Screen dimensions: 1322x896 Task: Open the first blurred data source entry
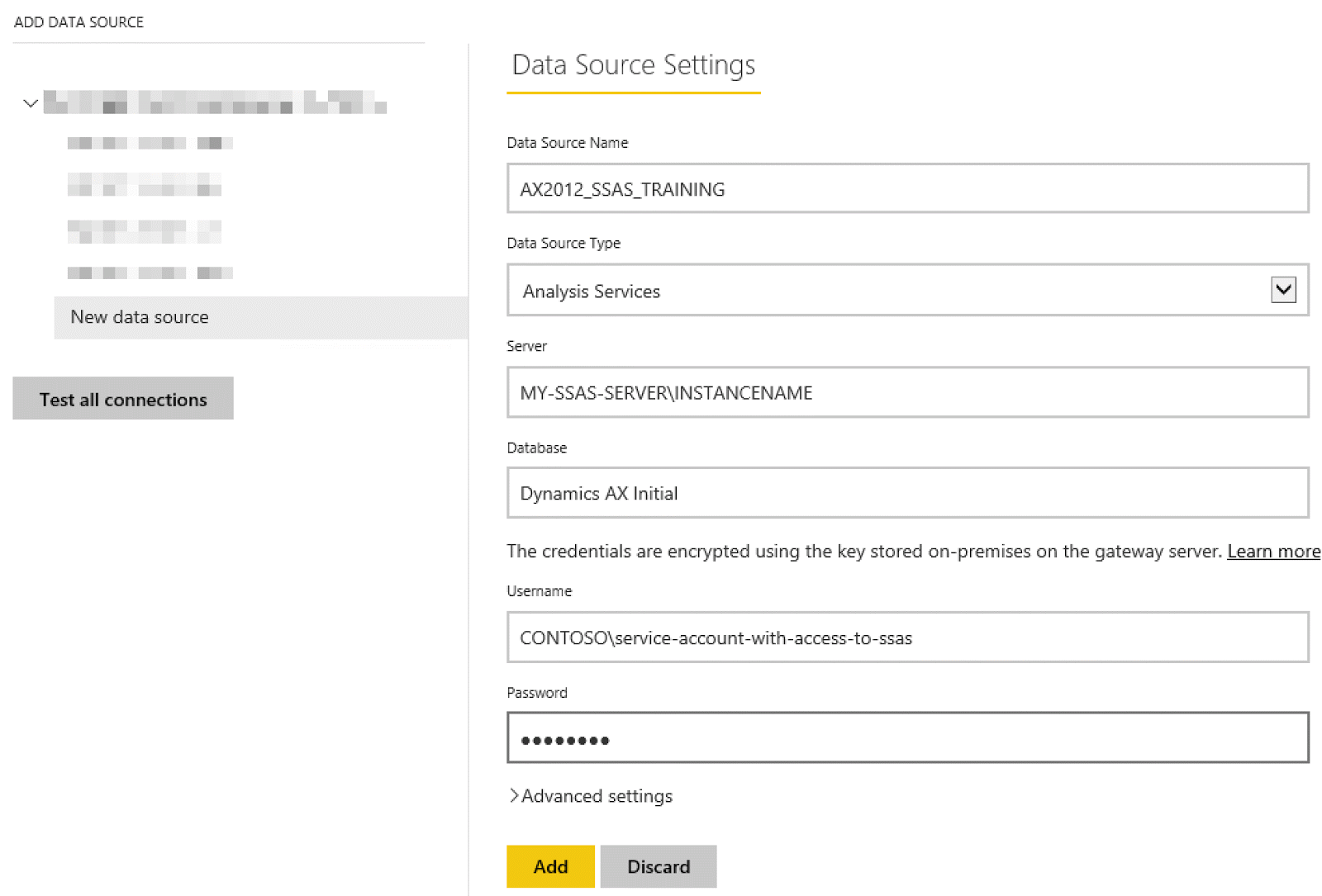click(x=150, y=143)
